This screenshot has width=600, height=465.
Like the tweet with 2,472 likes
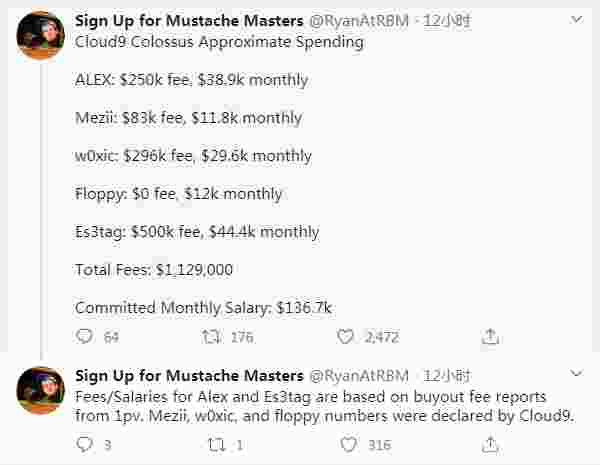tap(345, 338)
